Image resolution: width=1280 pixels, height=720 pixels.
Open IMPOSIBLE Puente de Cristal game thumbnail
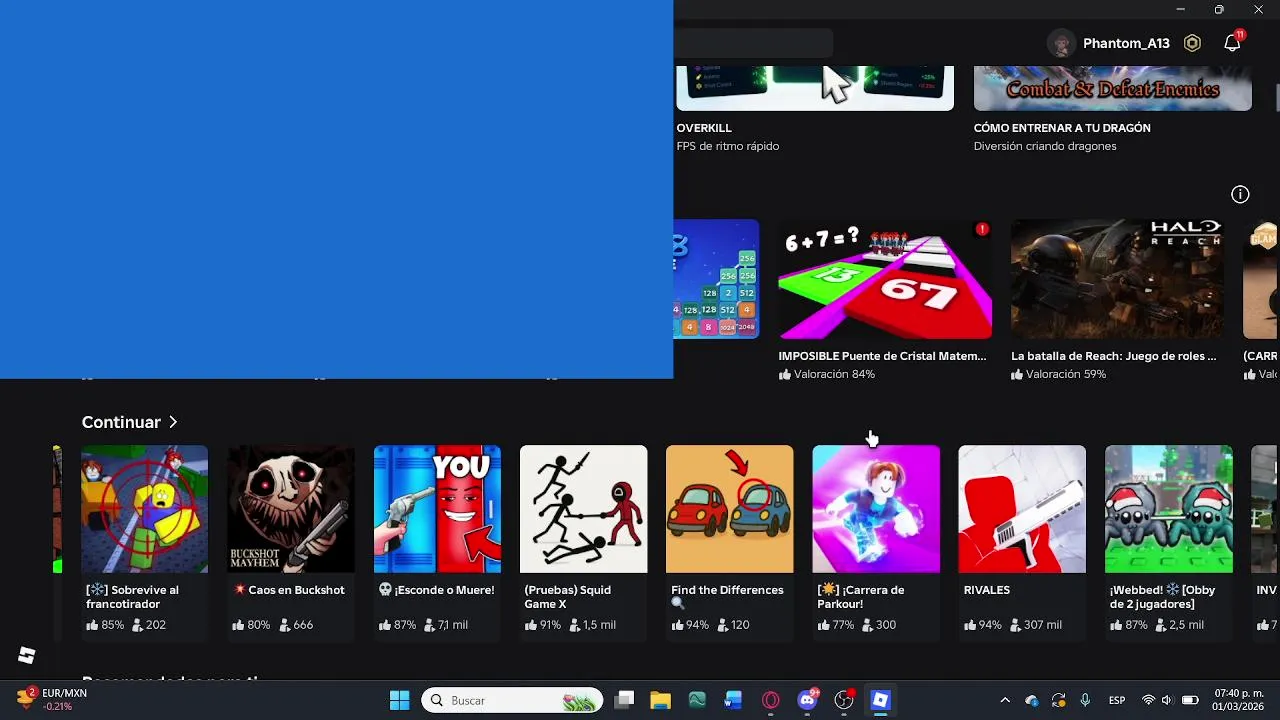point(885,279)
